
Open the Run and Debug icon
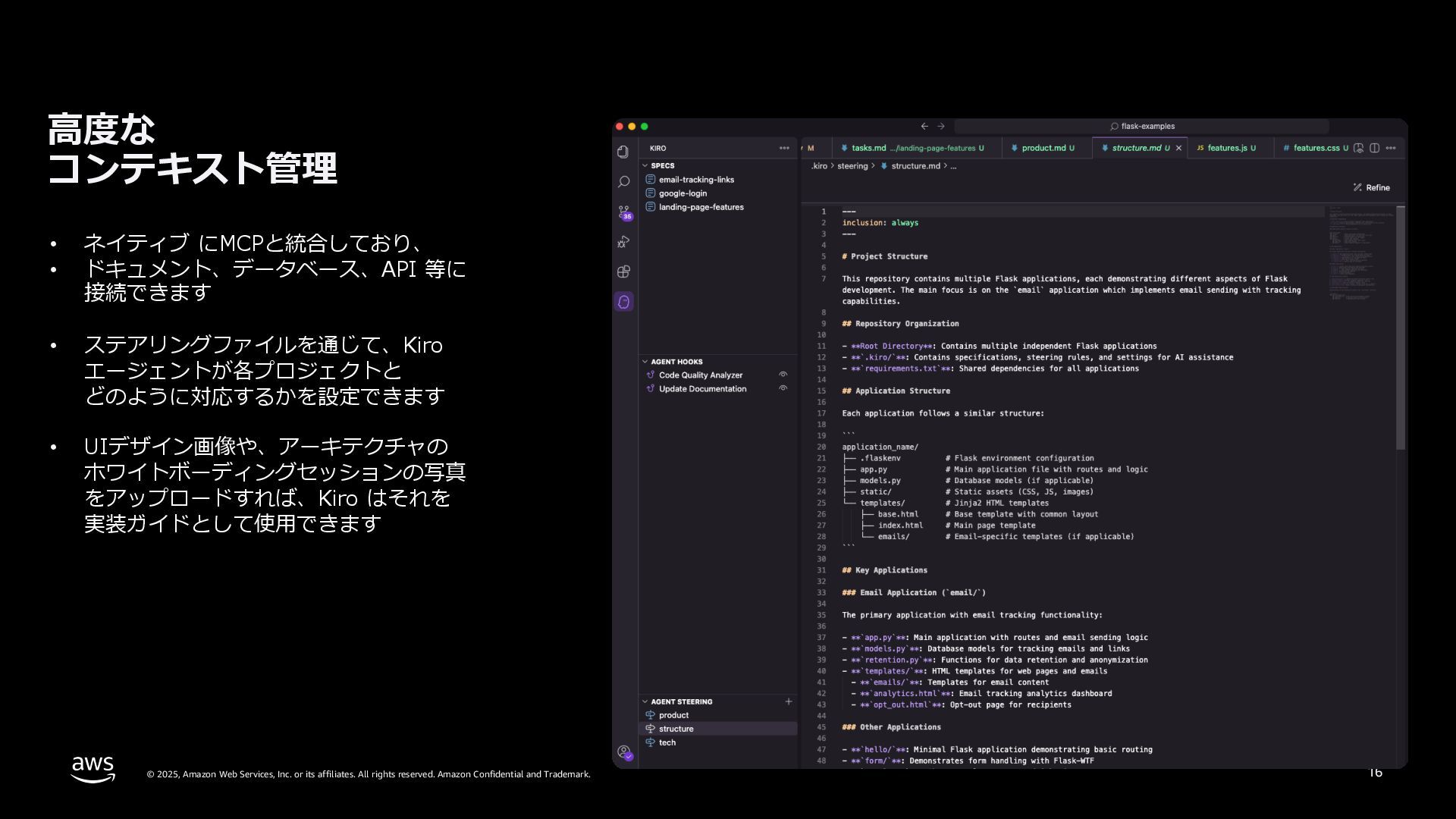pos(623,242)
